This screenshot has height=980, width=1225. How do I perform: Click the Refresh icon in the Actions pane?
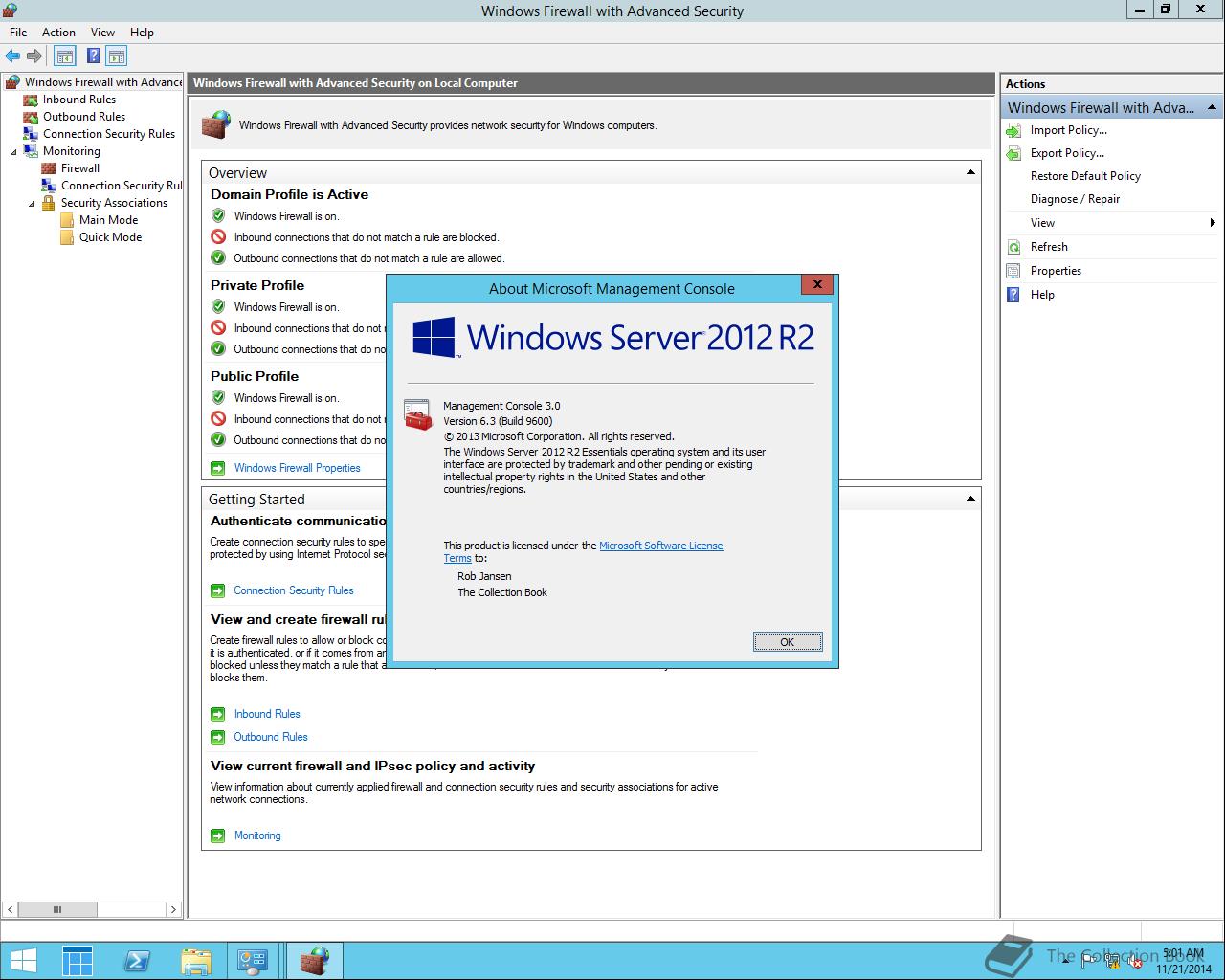coord(1013,246)
